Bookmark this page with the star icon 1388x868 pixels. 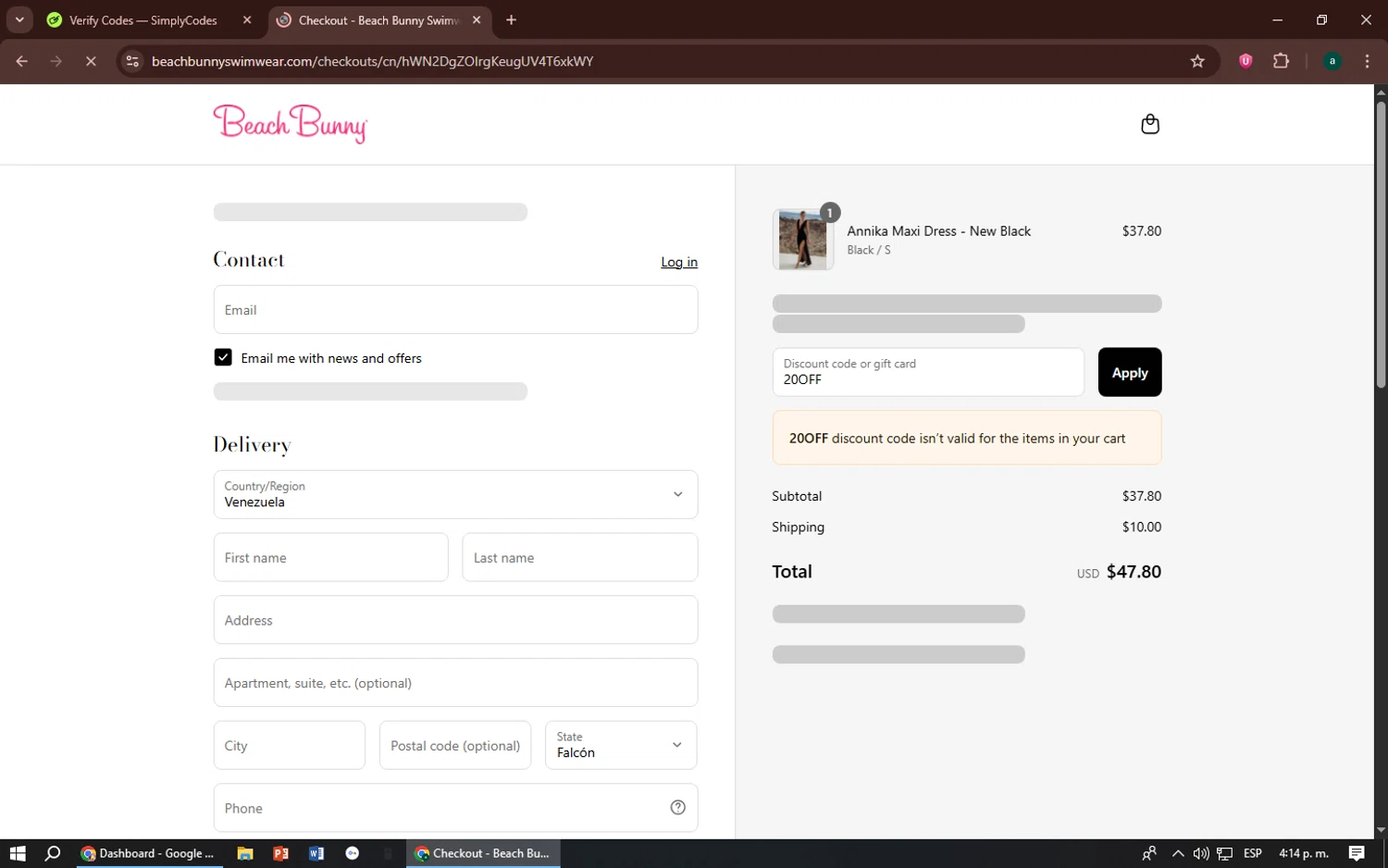(1197, 61)
